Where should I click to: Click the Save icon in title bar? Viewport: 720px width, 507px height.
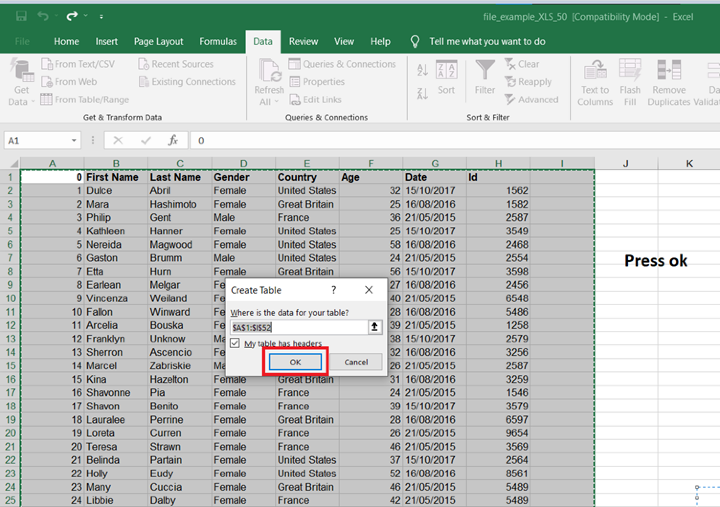(21, 16)
